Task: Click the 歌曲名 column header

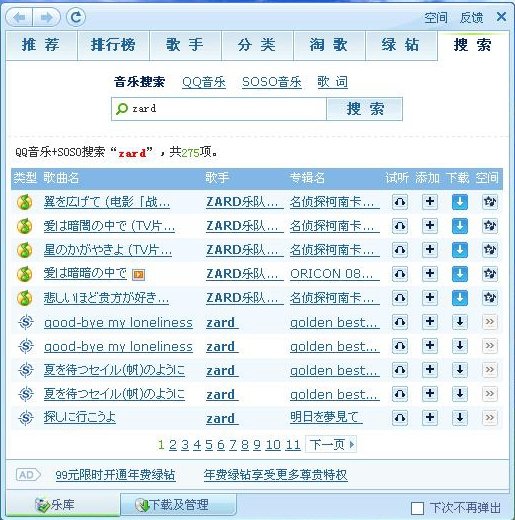Action: [61, 178]
